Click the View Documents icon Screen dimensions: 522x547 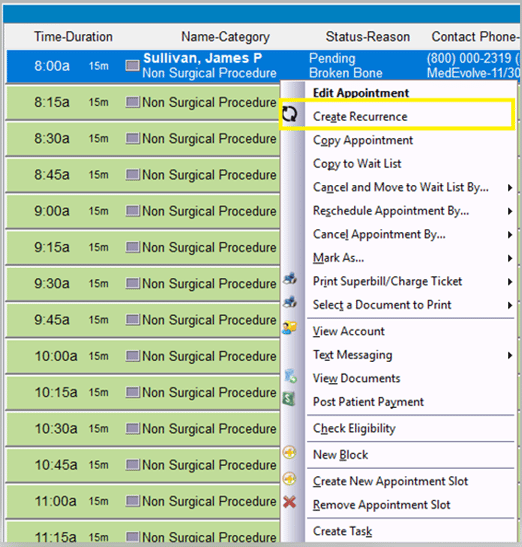coord(290,376)
